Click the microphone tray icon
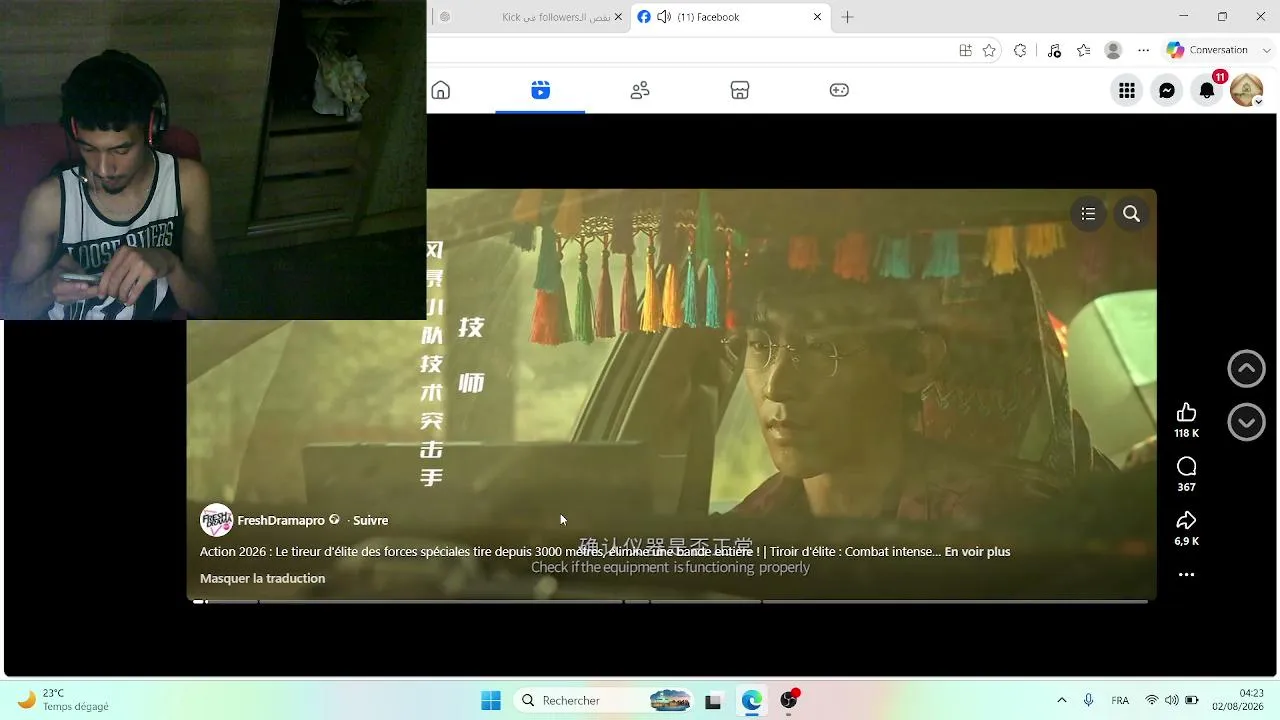The width and height of the screenshot is (1280, 720). [x=1089, y=701]
